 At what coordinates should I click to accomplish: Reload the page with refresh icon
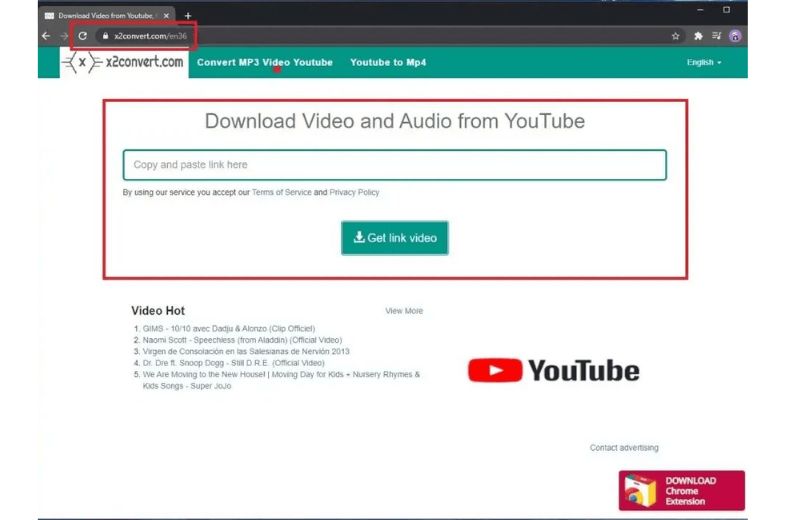tap(83, 36)
